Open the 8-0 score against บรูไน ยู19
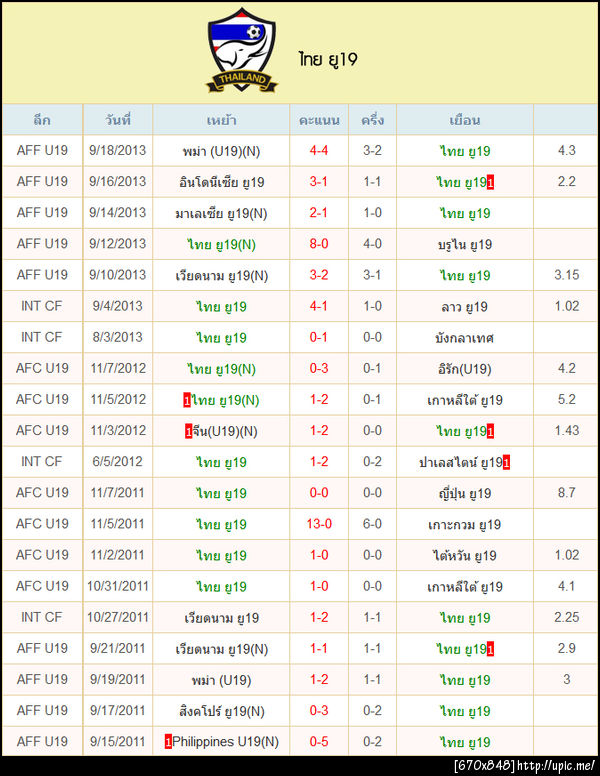Screen dimensions: 600x776 pos(319,244)
